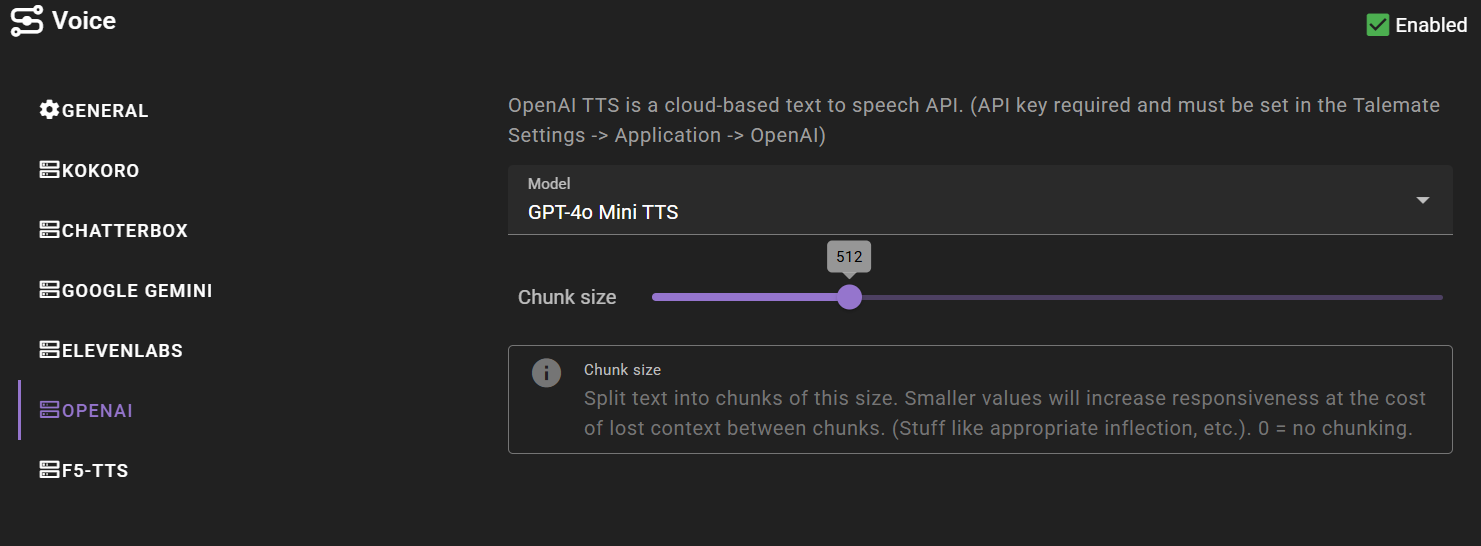Open the Chatterbox settings tab
Viewport: 1481px width, 546px height.
pyautogui.click(x=113, y=230)
